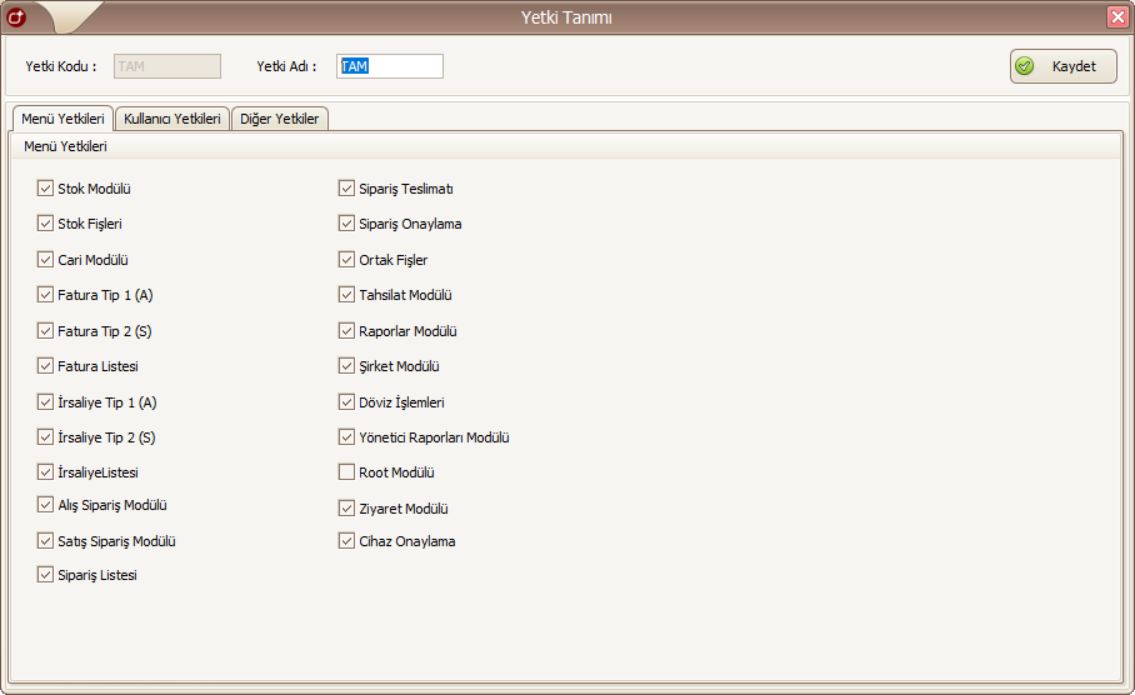Click the disabled Yetki Kodu field
Image resolution: width=1135 pixels, height=695 pixels.
pyautogui.click(x=167, y=66)
